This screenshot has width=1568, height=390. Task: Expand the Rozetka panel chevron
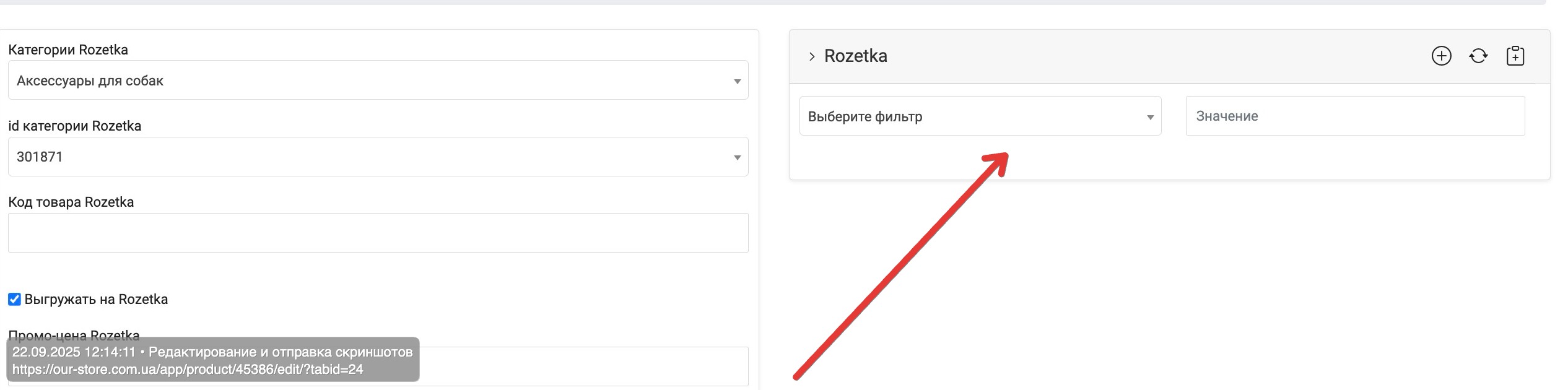pos(812,56)
